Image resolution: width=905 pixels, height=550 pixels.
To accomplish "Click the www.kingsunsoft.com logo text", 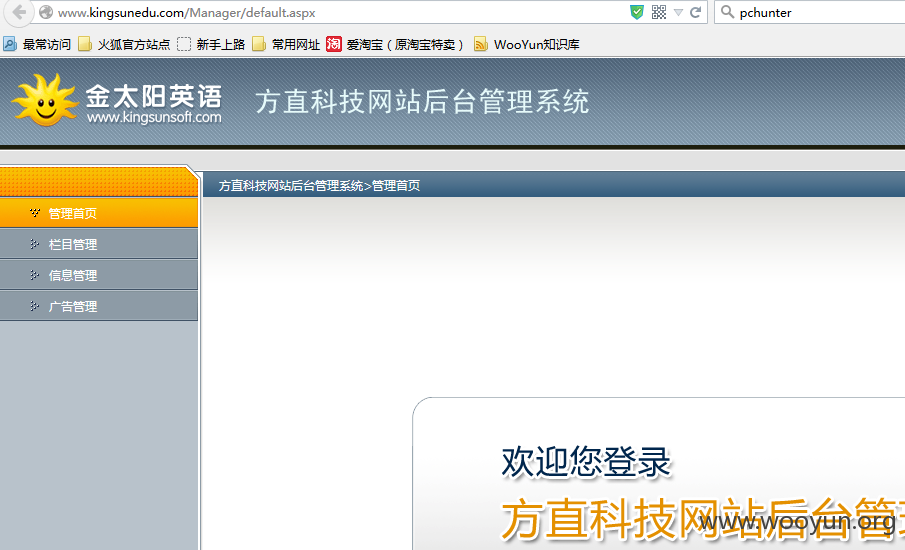I will click(x=154, y=117).
